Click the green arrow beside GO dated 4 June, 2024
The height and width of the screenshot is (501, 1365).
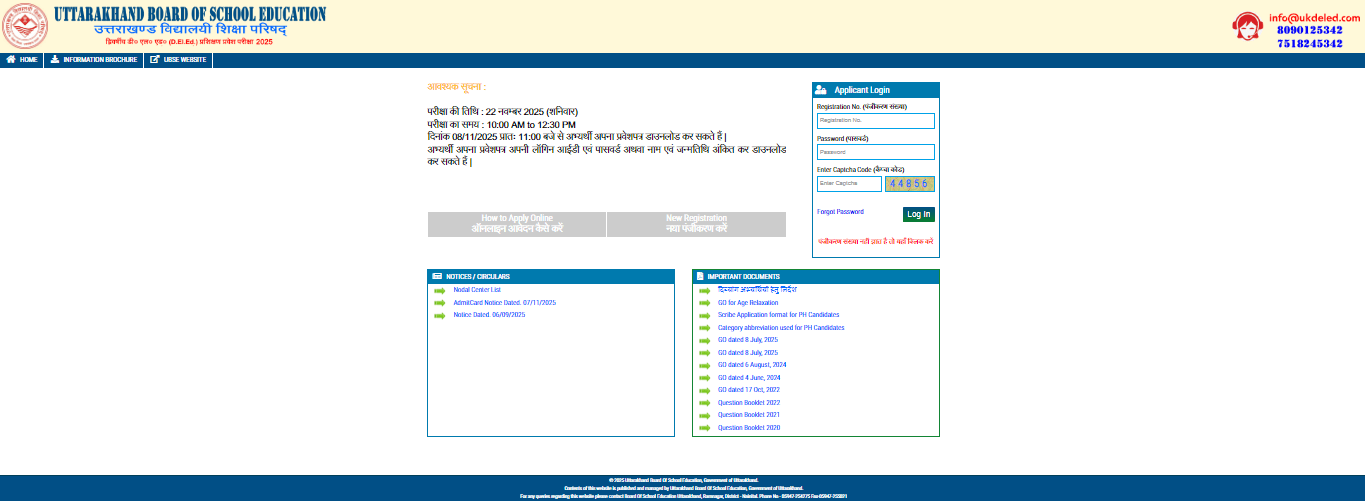click(x=704, y=378)
